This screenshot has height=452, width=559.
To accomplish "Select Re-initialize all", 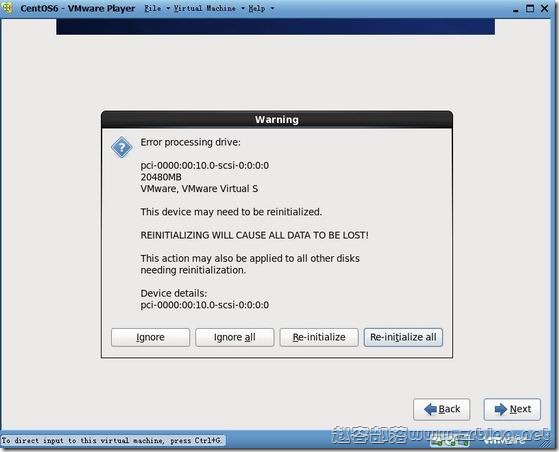I will (403, 337).
